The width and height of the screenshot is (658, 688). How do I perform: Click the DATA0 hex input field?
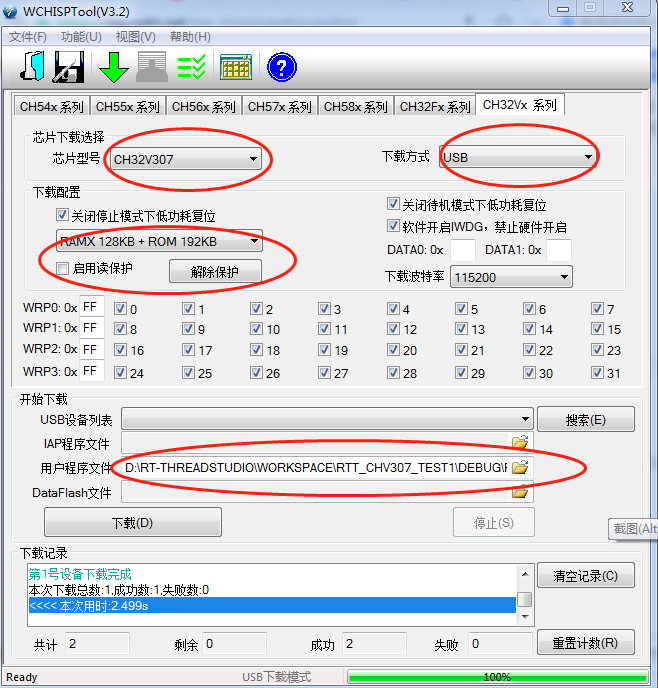click(463, 250)
